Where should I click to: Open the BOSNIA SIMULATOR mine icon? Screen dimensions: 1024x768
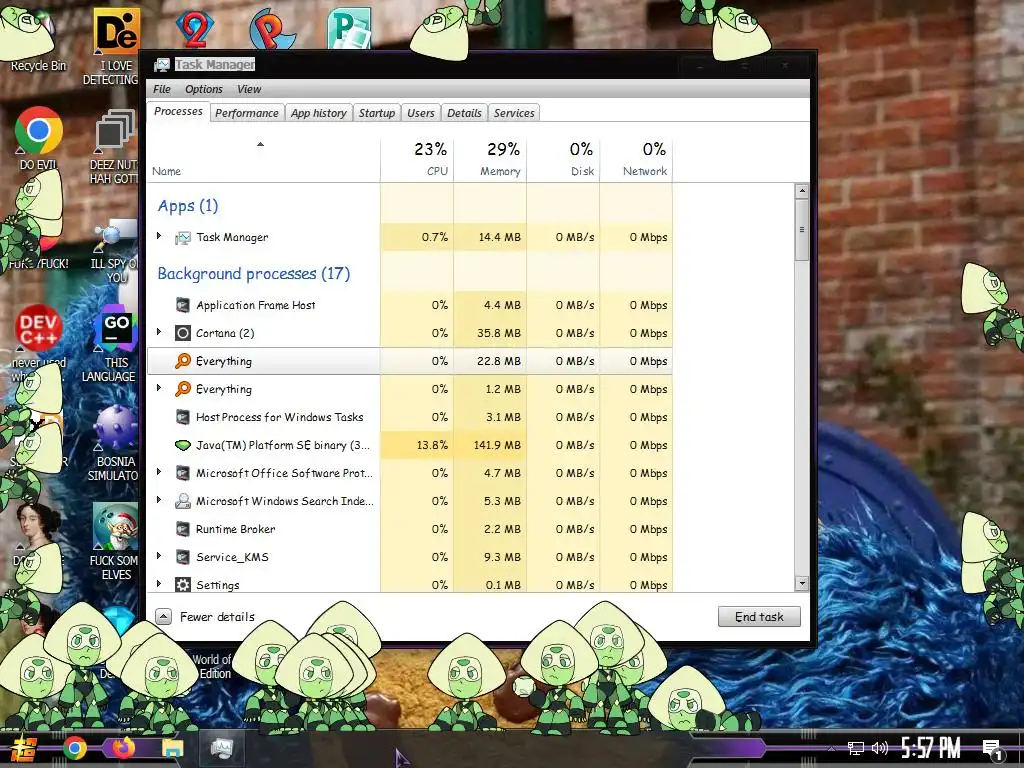click(115, 428)
